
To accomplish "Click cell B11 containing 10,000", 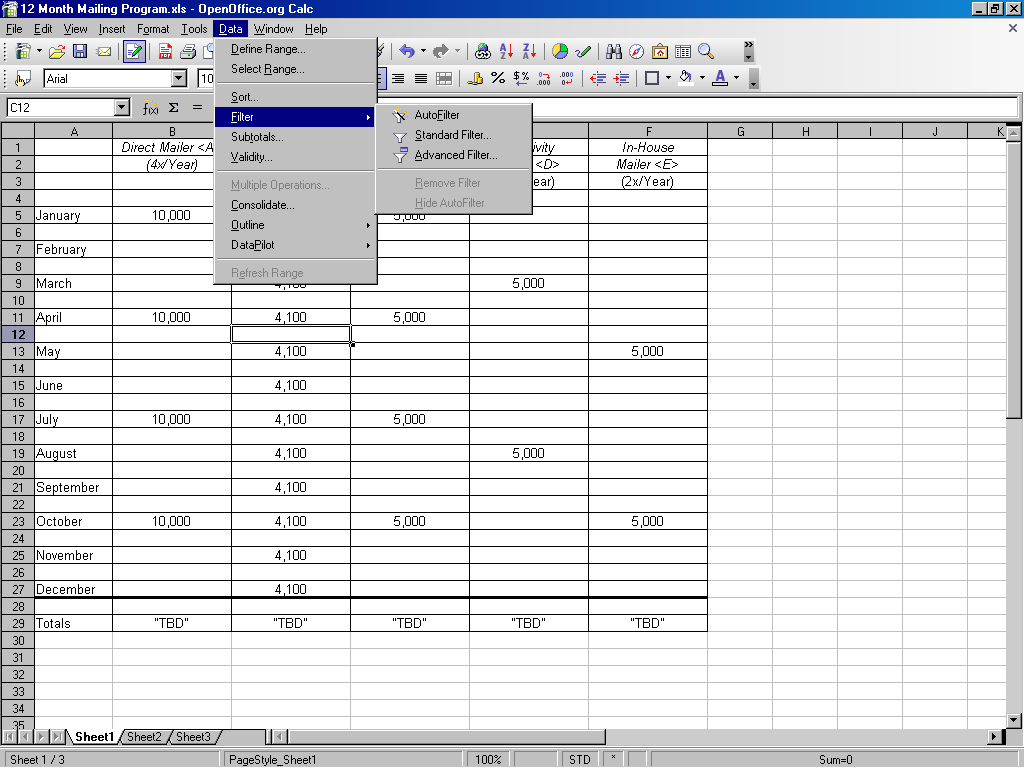I will [x=171, y=317].
